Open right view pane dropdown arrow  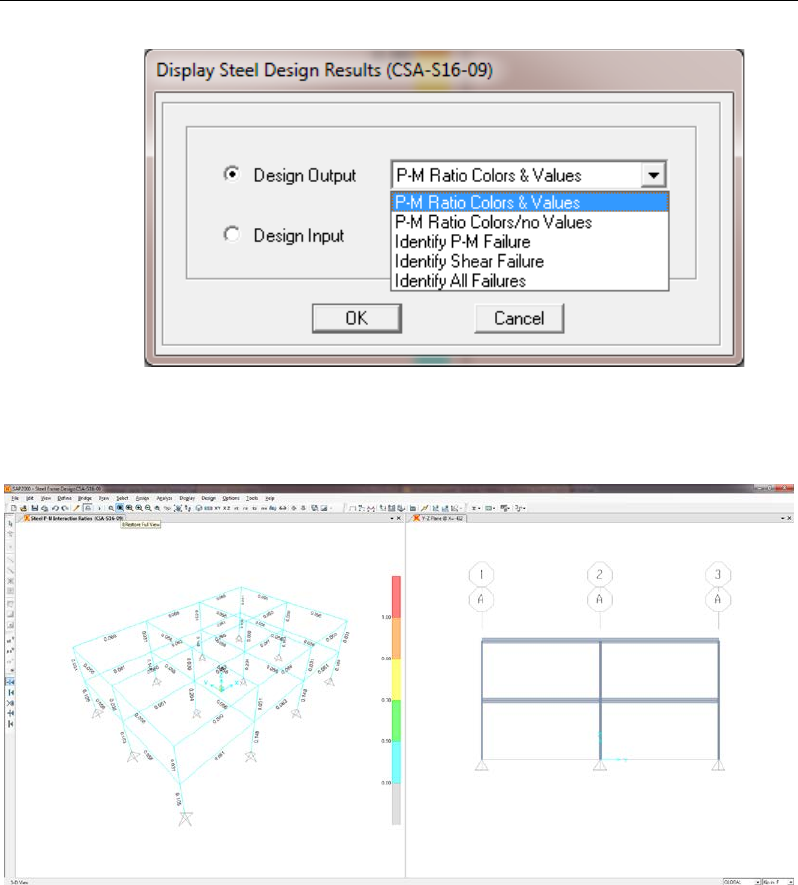coord(782,518)
